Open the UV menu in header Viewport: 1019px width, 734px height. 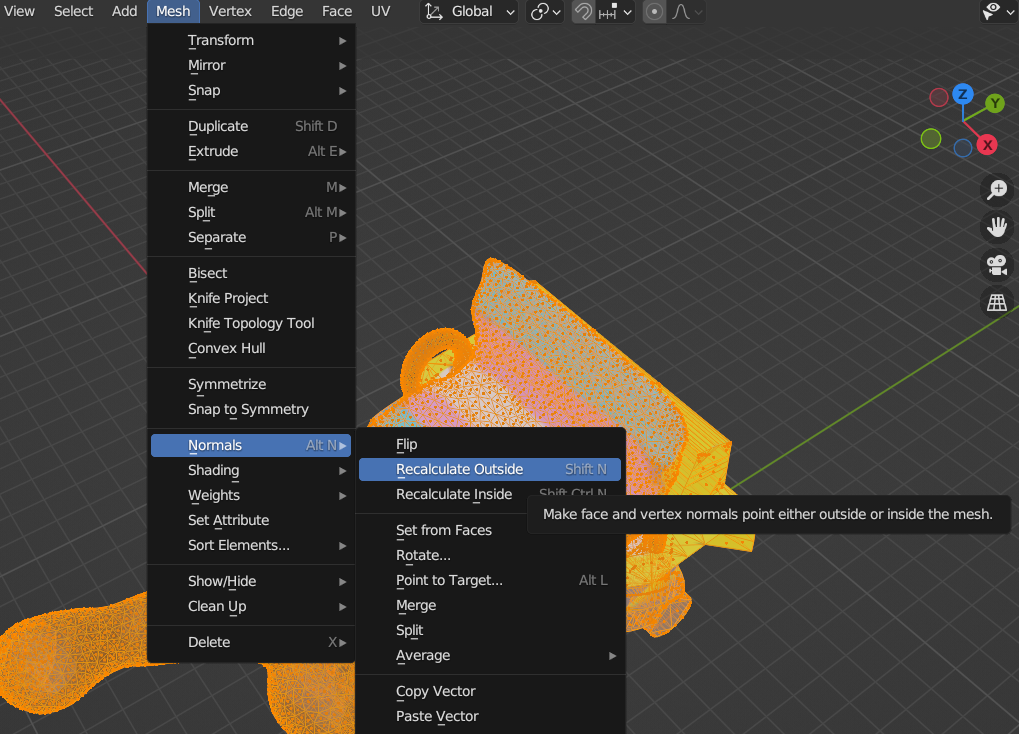click(x=381, y=11)
